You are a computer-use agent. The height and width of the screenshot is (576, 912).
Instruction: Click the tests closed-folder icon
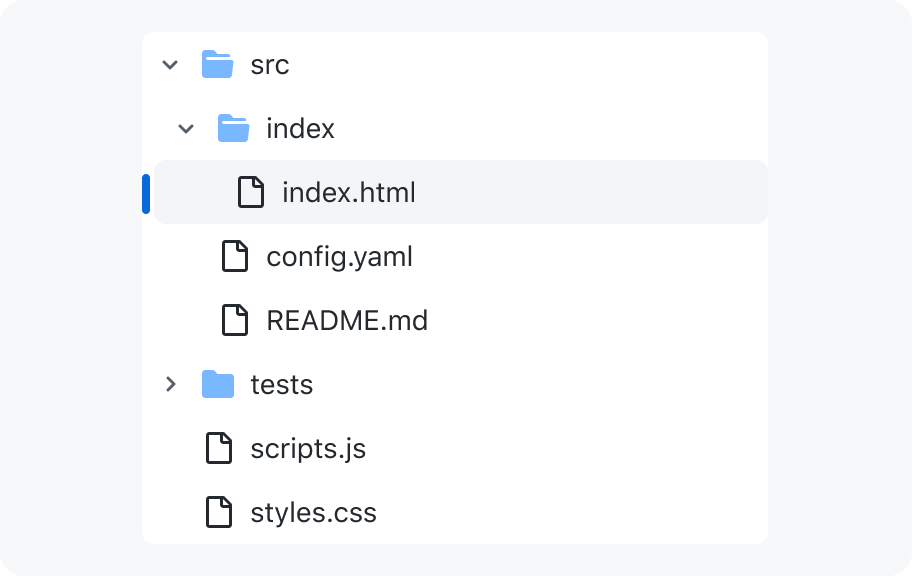point(218,384)
